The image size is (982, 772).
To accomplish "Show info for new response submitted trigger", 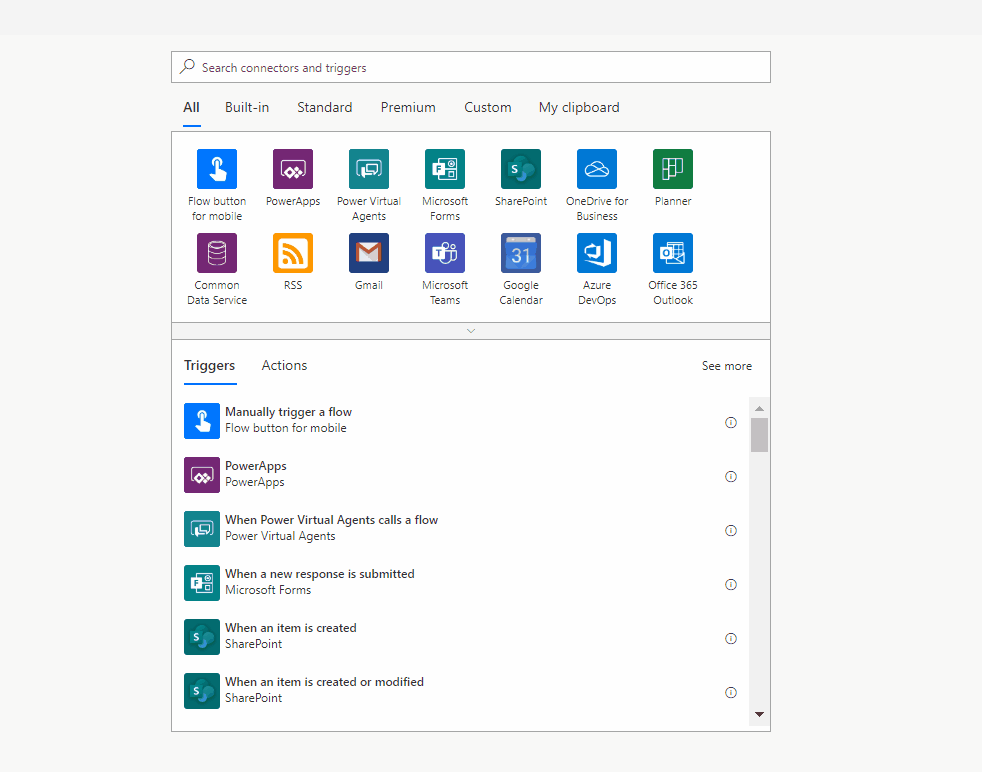I will click(730, 584).
